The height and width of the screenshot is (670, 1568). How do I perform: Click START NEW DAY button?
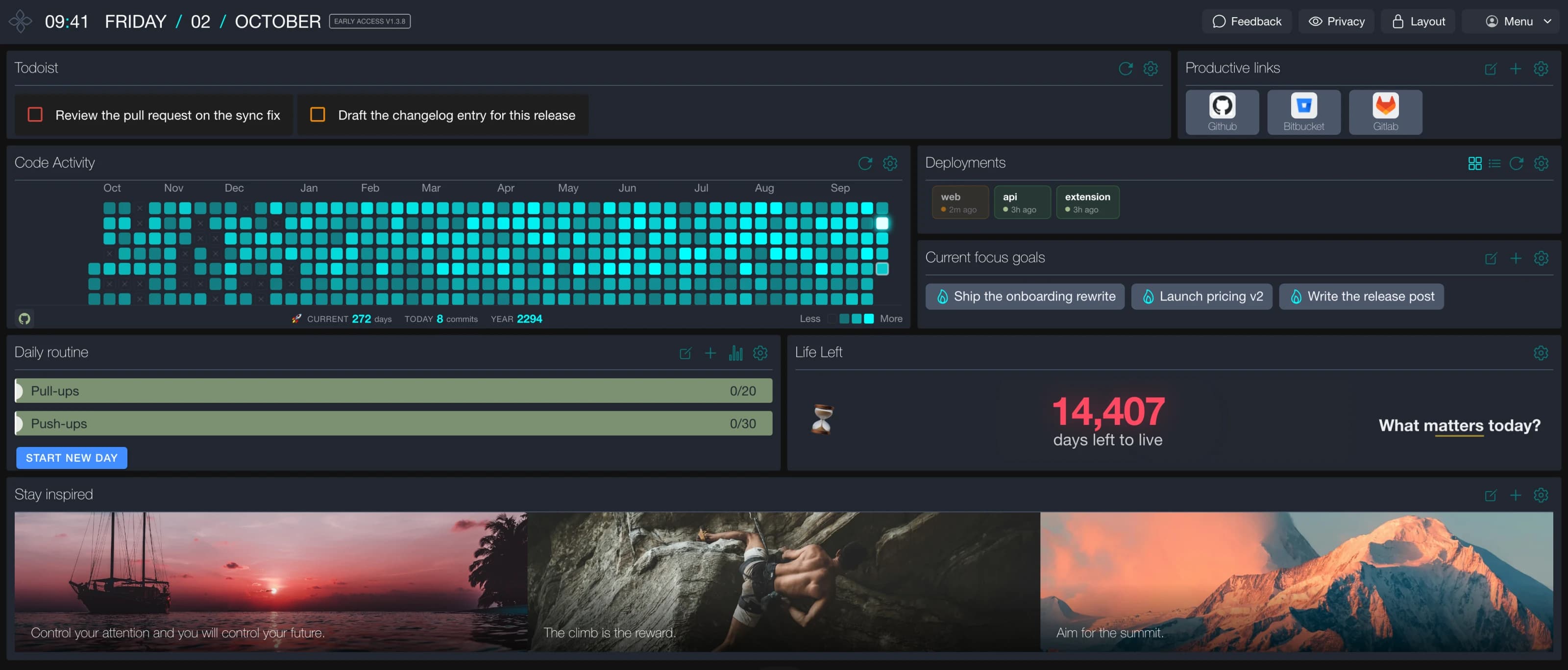tap(72, 458)
